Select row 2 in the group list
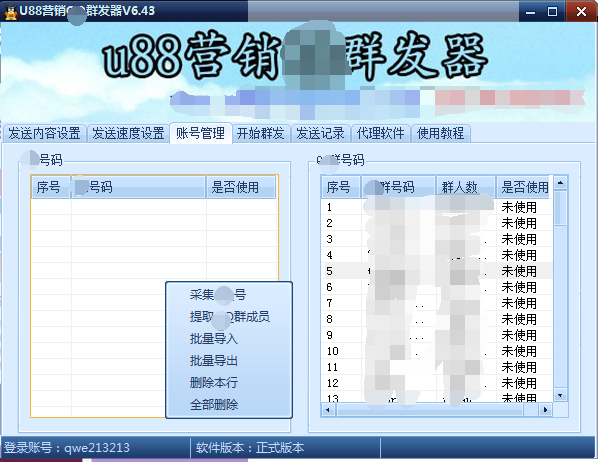 click(x=437, y=223)
